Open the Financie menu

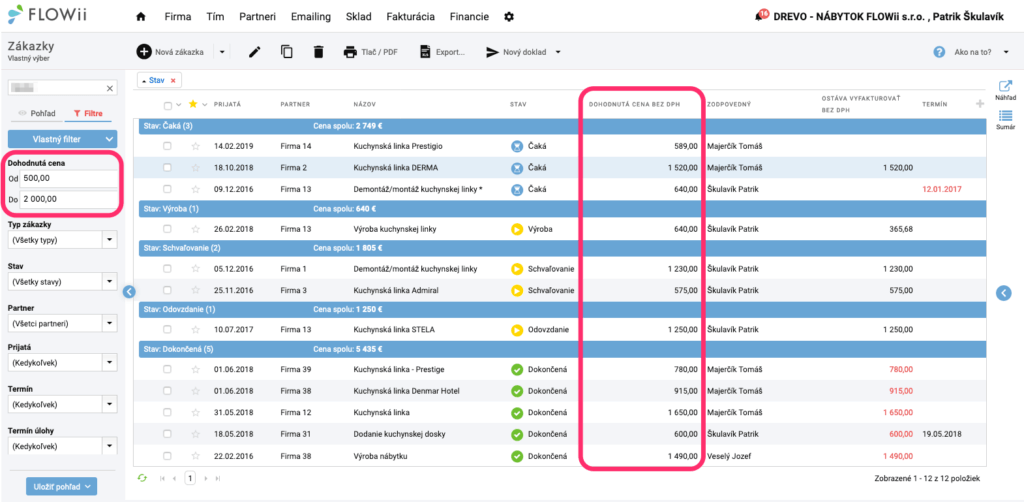(469, 17)
